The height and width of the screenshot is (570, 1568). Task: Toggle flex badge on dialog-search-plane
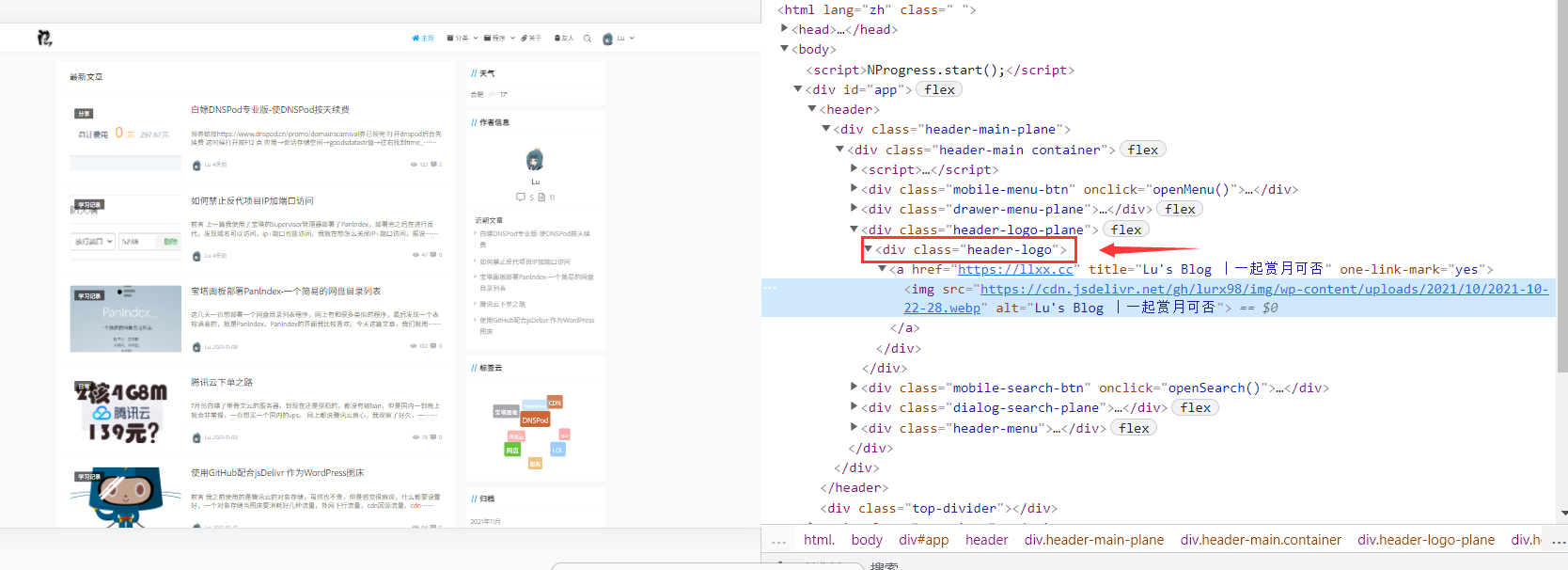tap(1196, 407)
